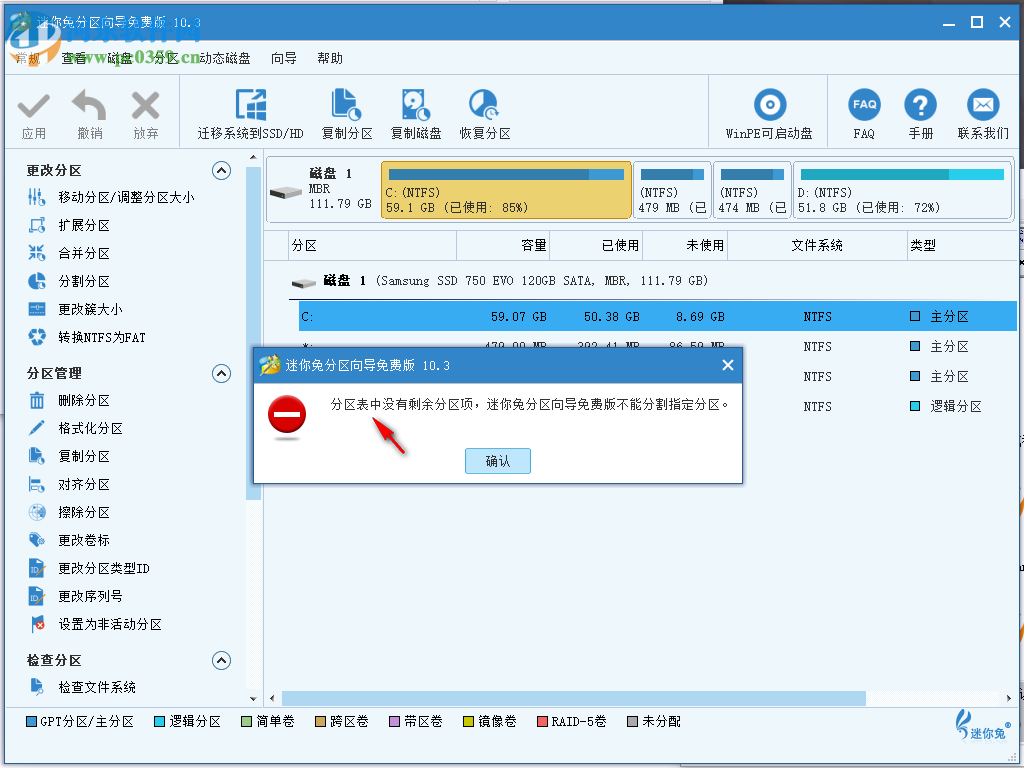Click 确认 to dismiss the warning dialog
1024x768 pixels.
click(x=497, y=460)
